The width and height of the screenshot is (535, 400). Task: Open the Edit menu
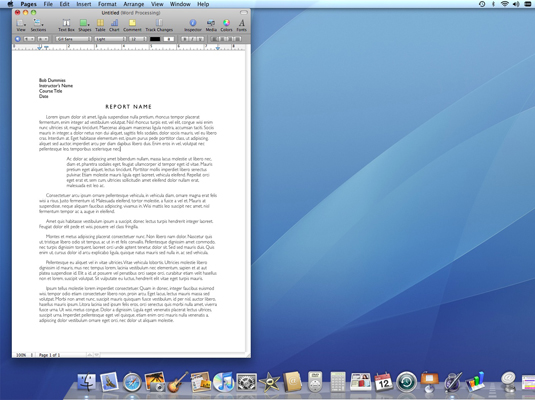pos(64,4)
